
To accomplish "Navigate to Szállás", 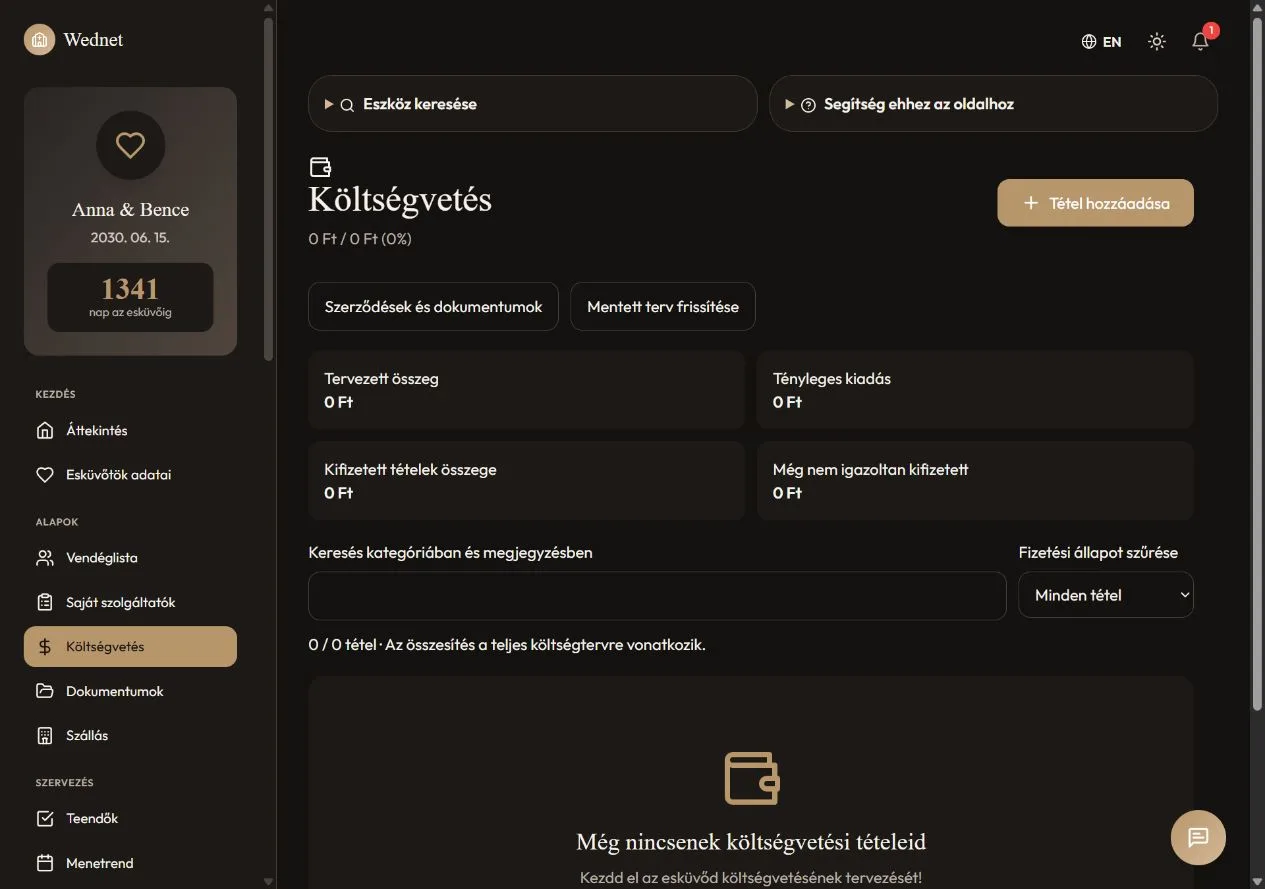I will [x=130, y=735].
